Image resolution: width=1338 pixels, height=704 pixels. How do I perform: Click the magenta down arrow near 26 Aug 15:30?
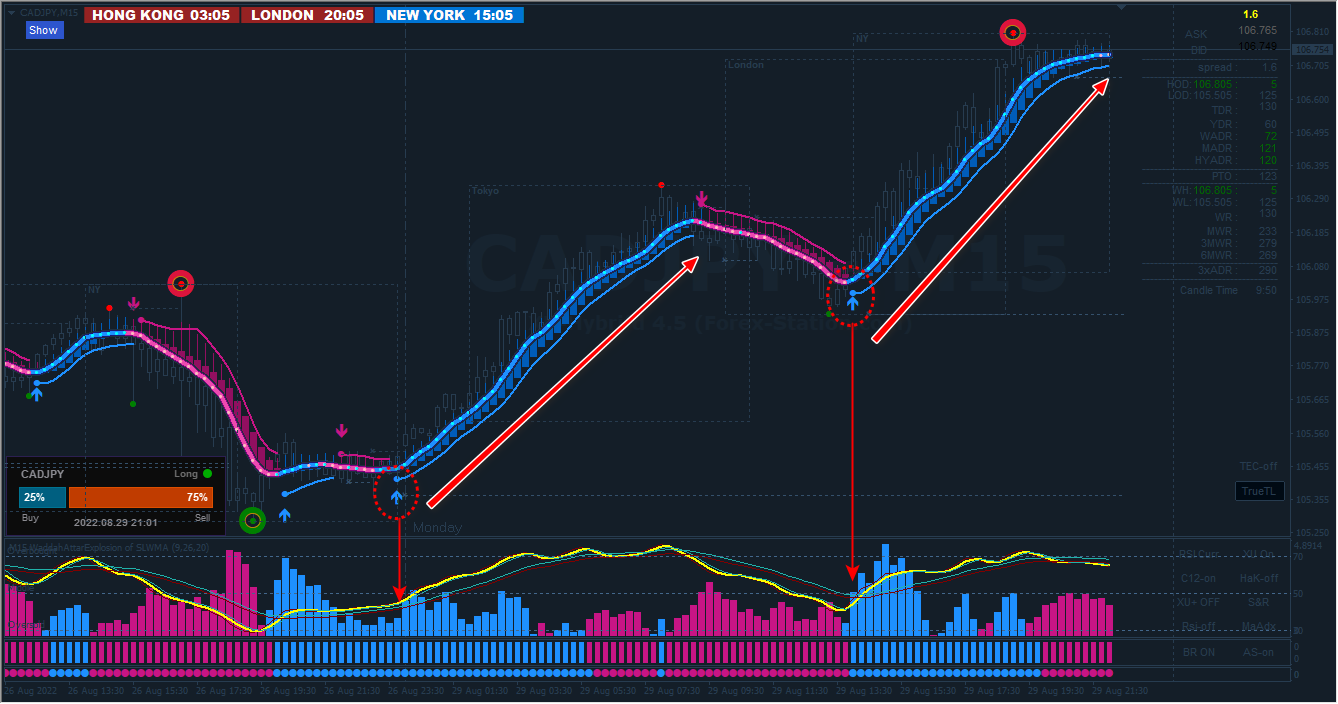pos(134,303)
